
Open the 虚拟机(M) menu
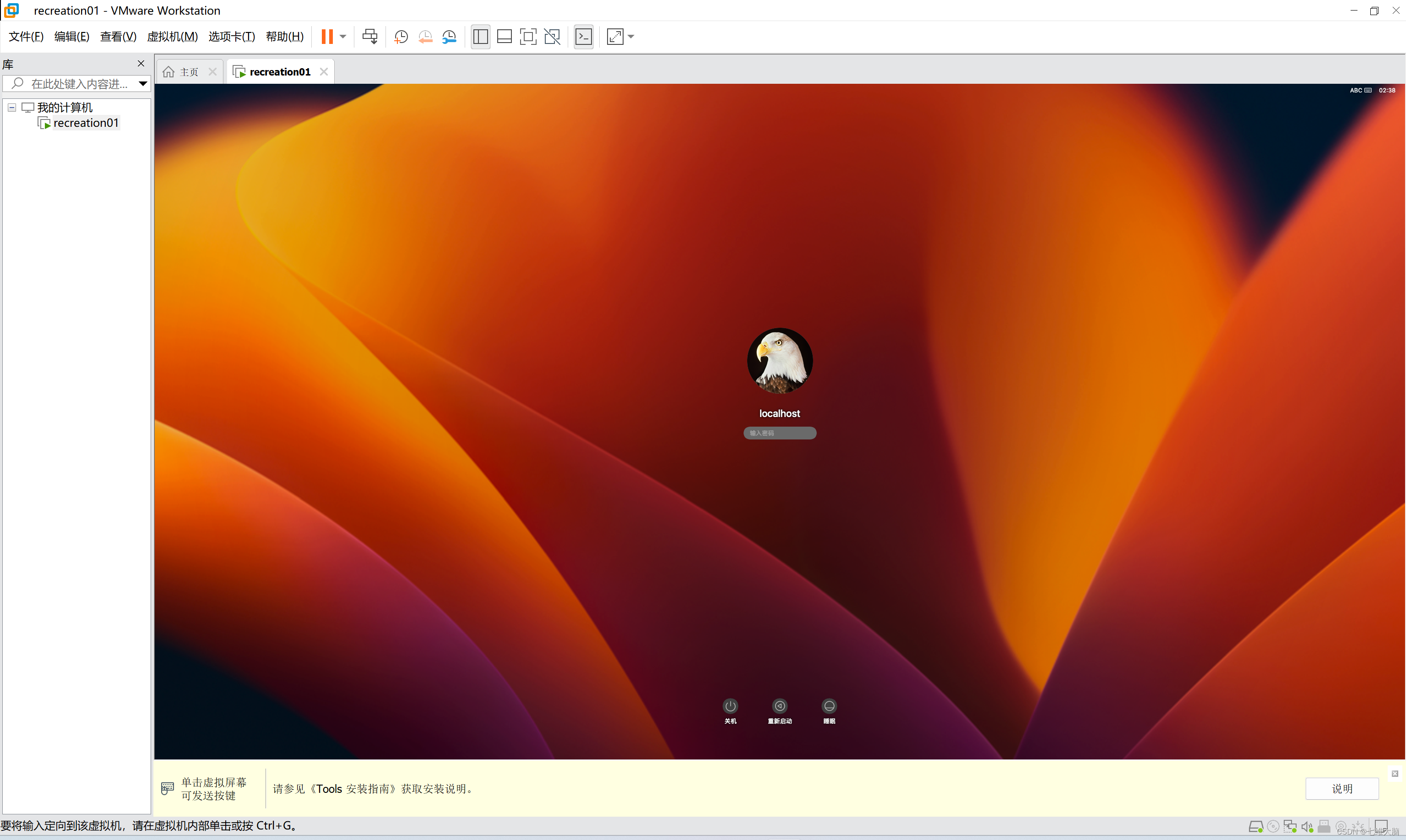pyautogui.click(x=173, y=37)
